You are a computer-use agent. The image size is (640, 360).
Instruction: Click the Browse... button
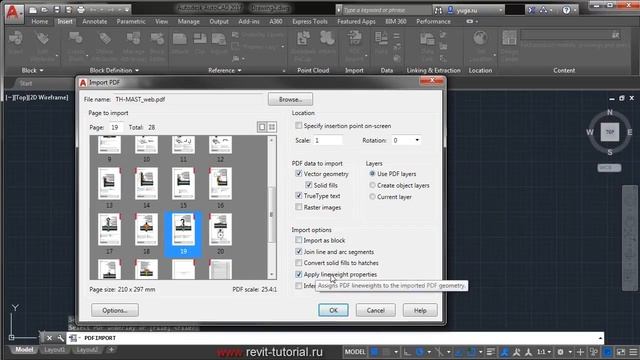tap(291, 99)
